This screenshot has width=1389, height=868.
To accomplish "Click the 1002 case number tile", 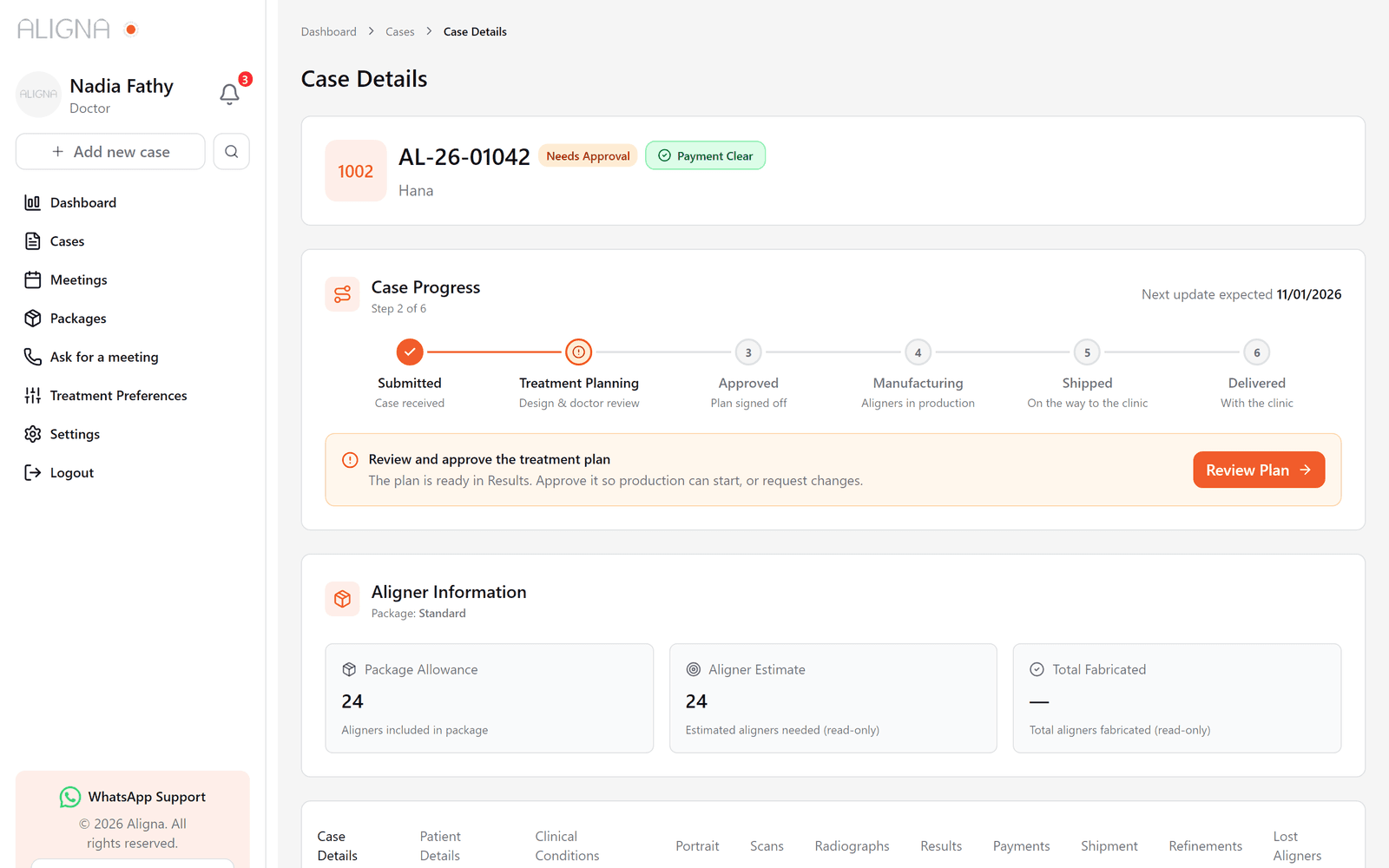I will (x=356, y=171).
